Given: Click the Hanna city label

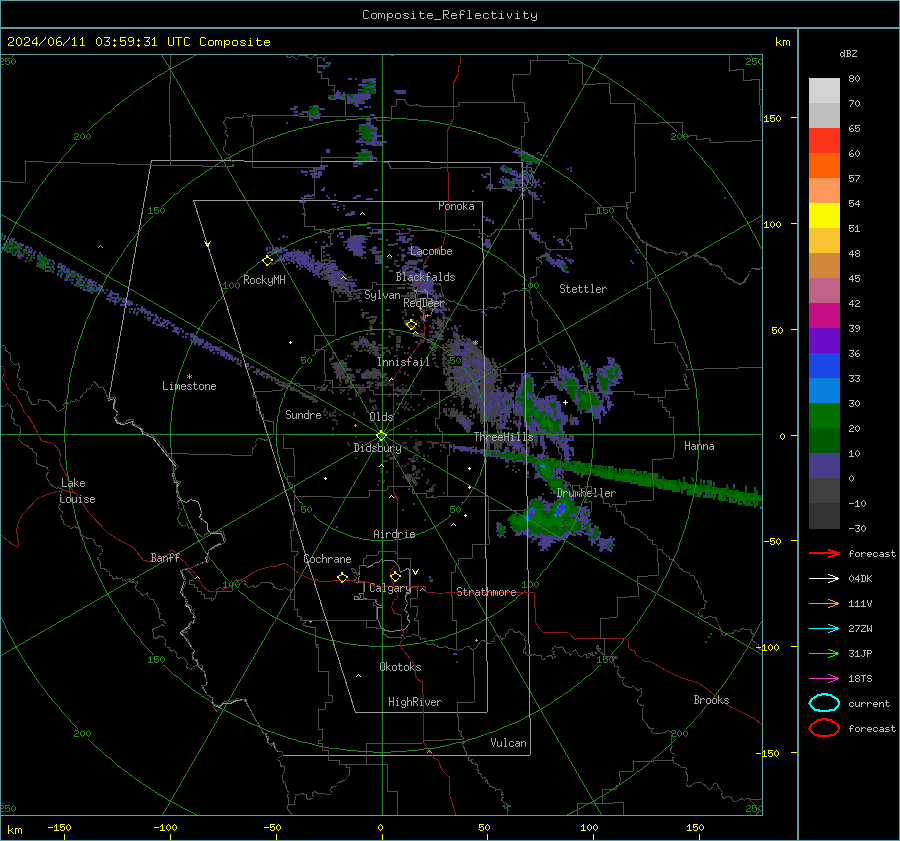Looking at the screenshot, I should click(x=699, y=446).
